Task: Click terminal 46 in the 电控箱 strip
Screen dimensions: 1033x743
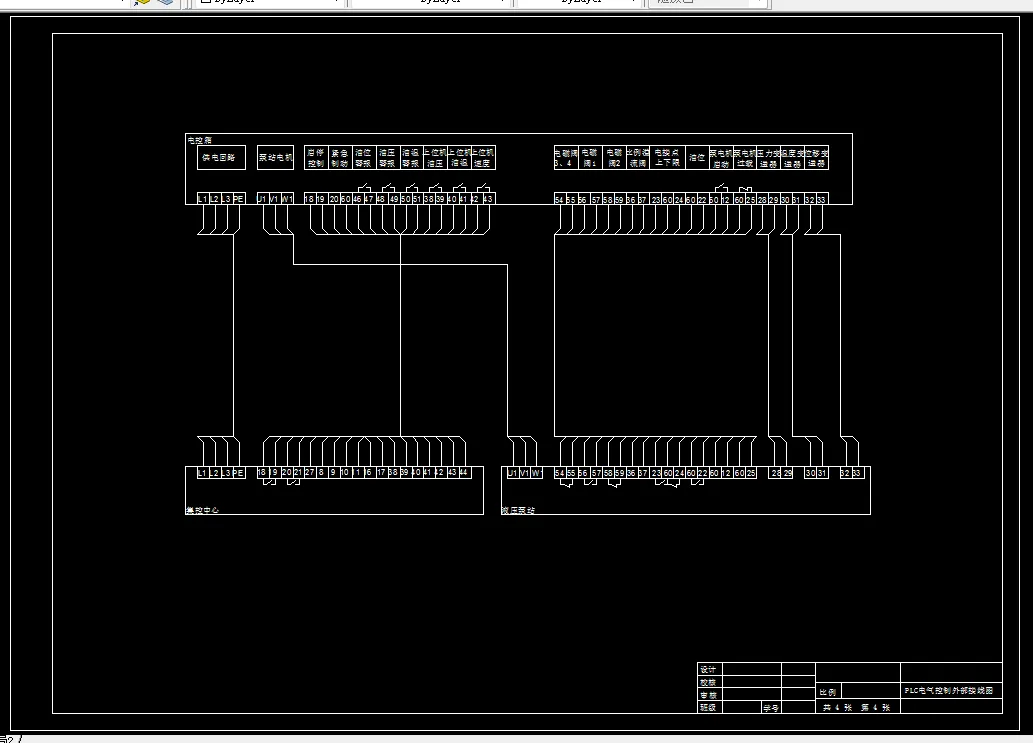Action: 358,199
